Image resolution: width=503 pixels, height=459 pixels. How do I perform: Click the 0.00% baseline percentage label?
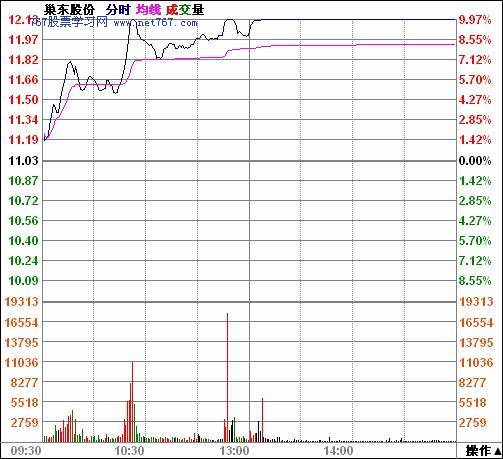[475, 161]
